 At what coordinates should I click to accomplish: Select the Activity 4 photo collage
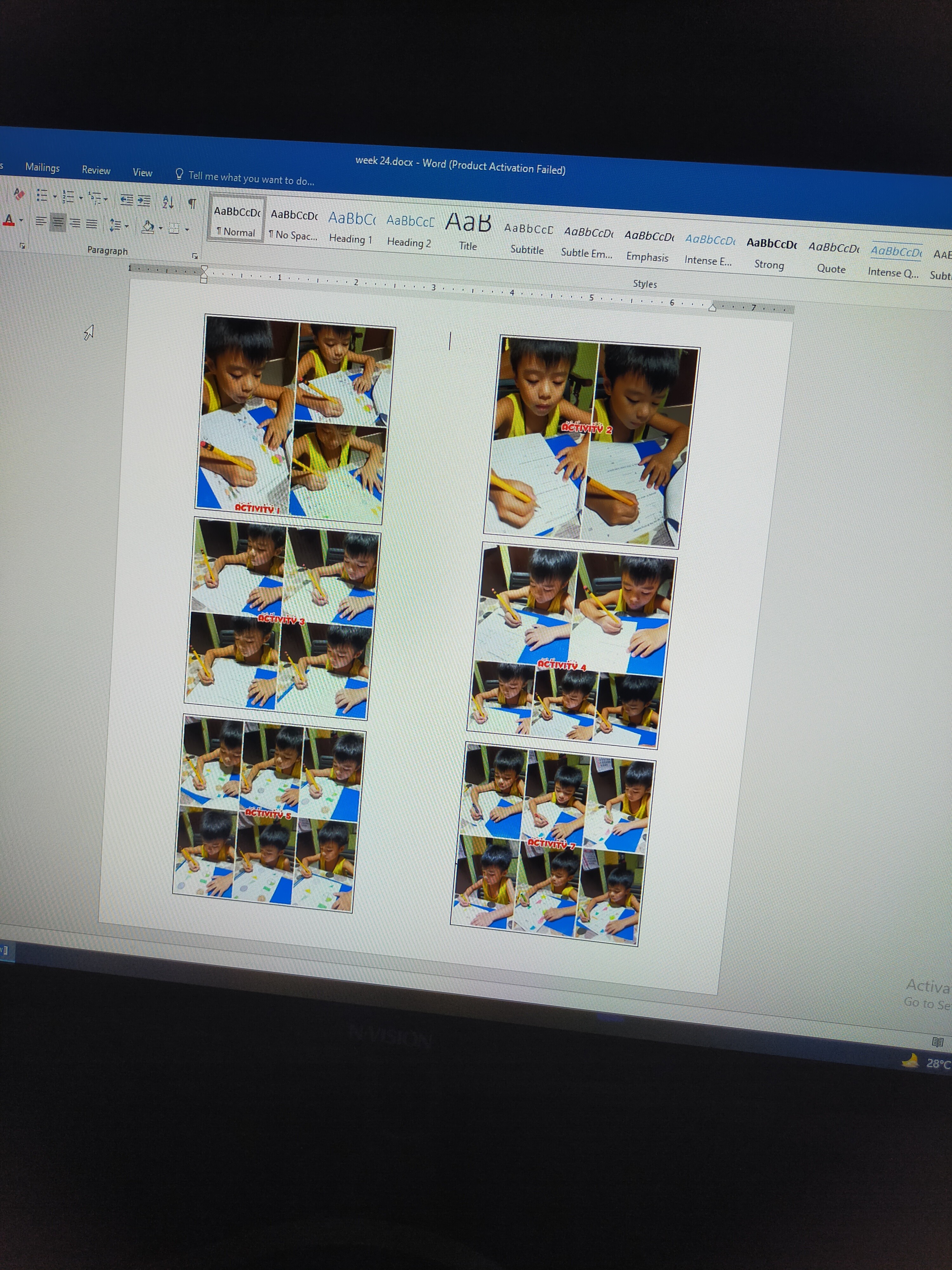click(572, 645)
